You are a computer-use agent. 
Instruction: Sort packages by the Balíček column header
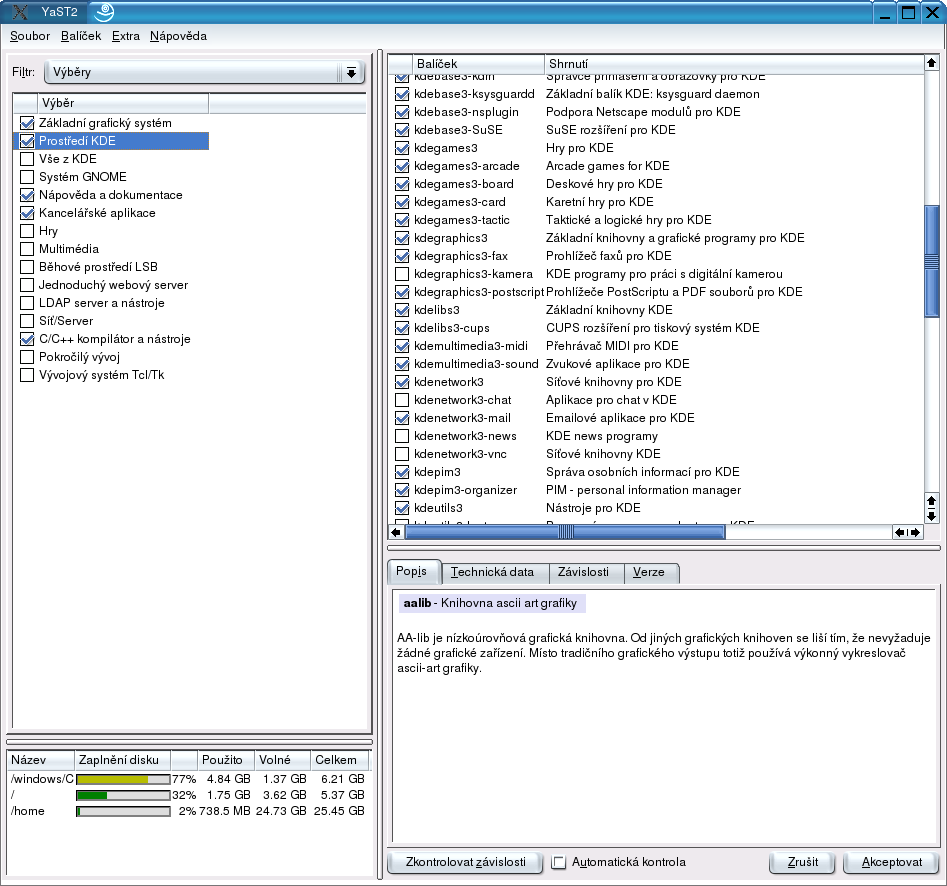tap(478, 63)
